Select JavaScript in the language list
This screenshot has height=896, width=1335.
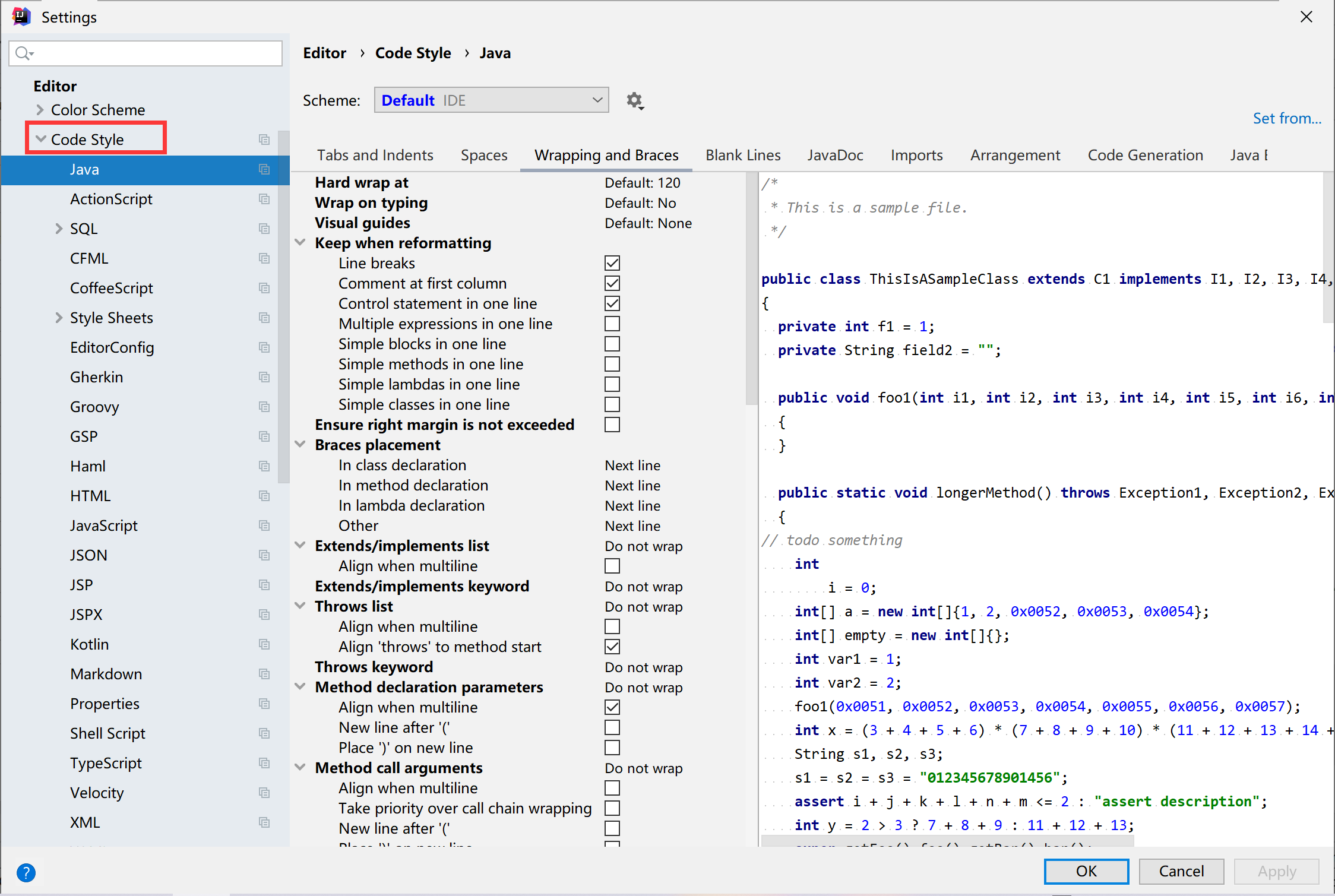pyautogui.click(x=103, y=525)
